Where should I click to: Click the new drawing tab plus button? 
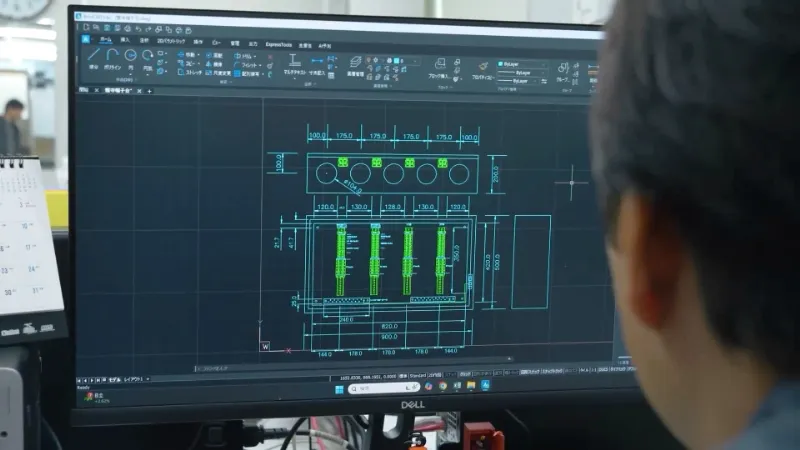coord(151,89)
